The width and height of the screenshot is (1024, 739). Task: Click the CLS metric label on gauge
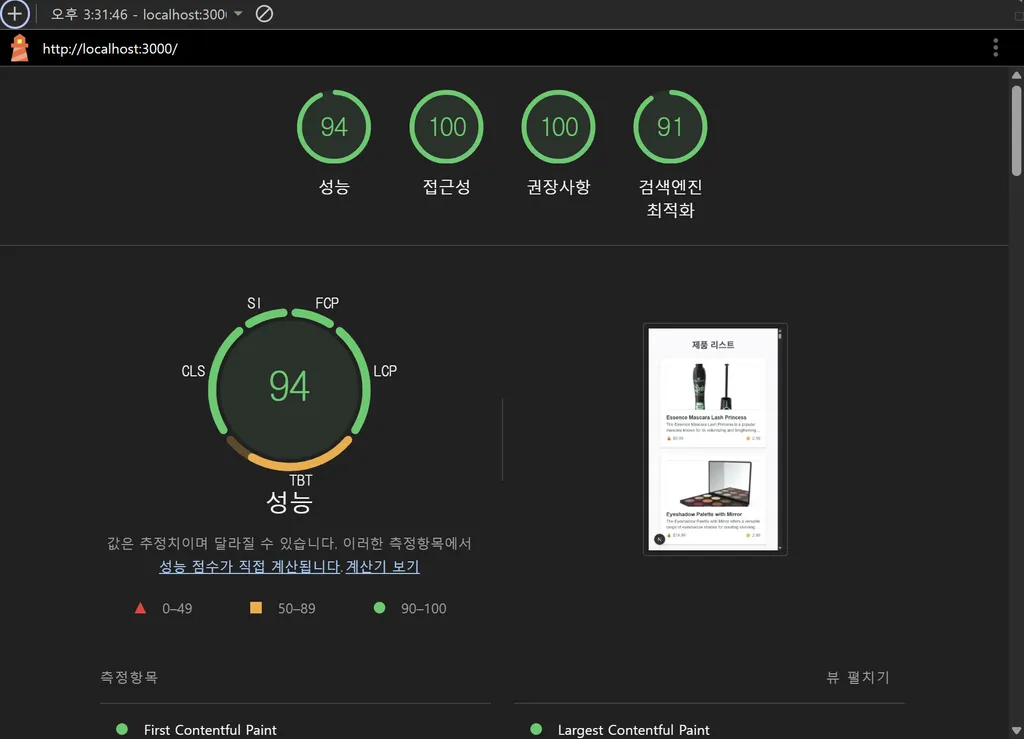click(x=193, y=371)
